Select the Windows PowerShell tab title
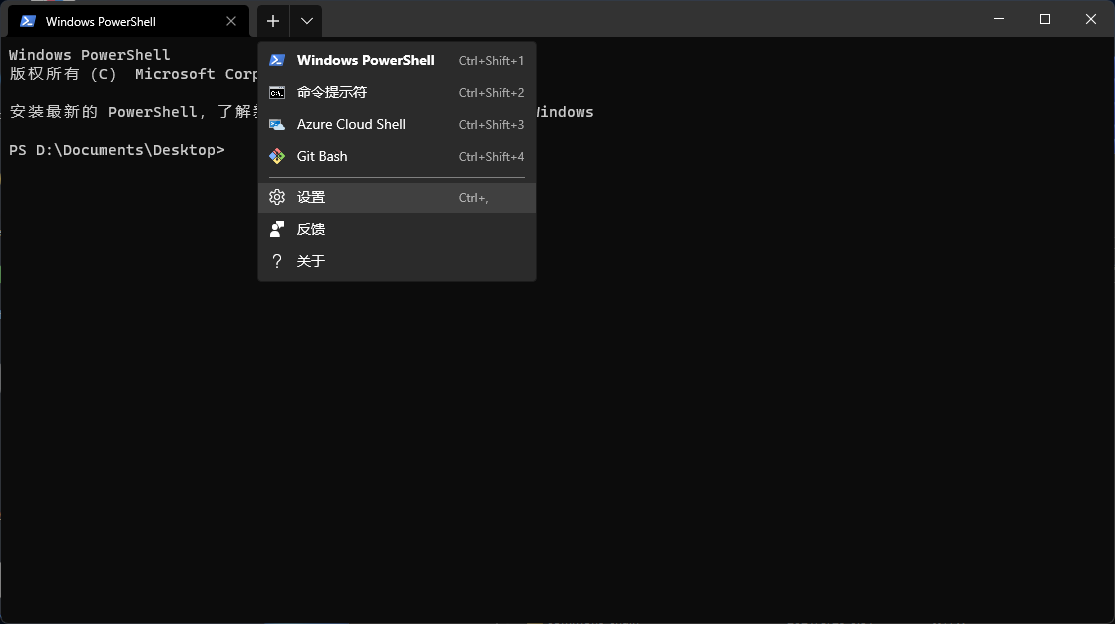This screenshot has width=1115, height=624. pos(100,21)
